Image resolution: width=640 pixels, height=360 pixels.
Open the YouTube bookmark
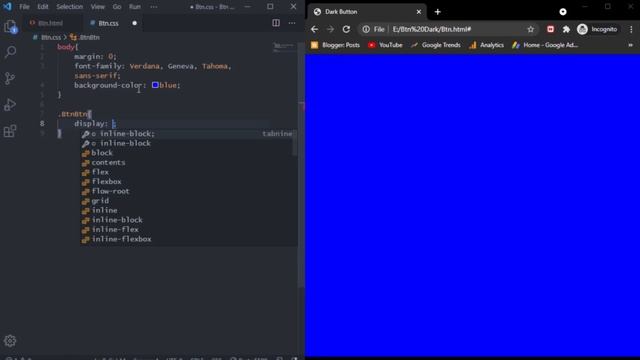coord(385,45)
